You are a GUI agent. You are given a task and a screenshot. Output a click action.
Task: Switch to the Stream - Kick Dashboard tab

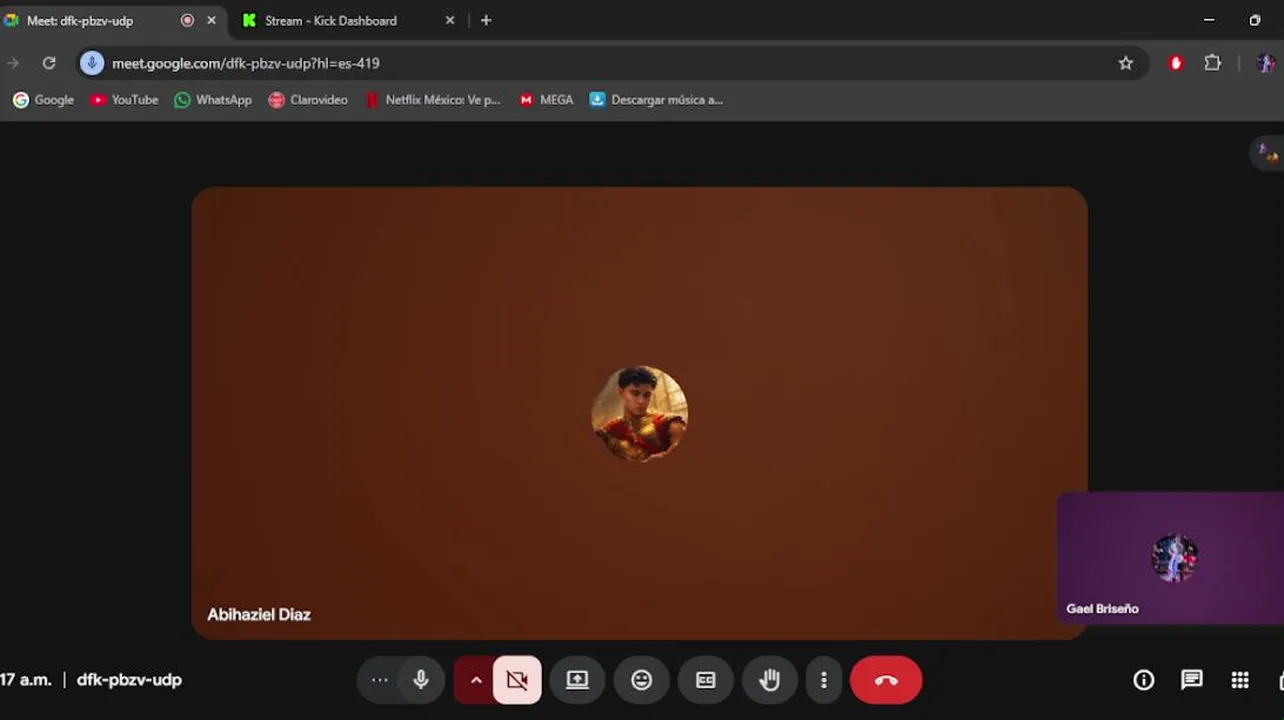tap(330, 20)
